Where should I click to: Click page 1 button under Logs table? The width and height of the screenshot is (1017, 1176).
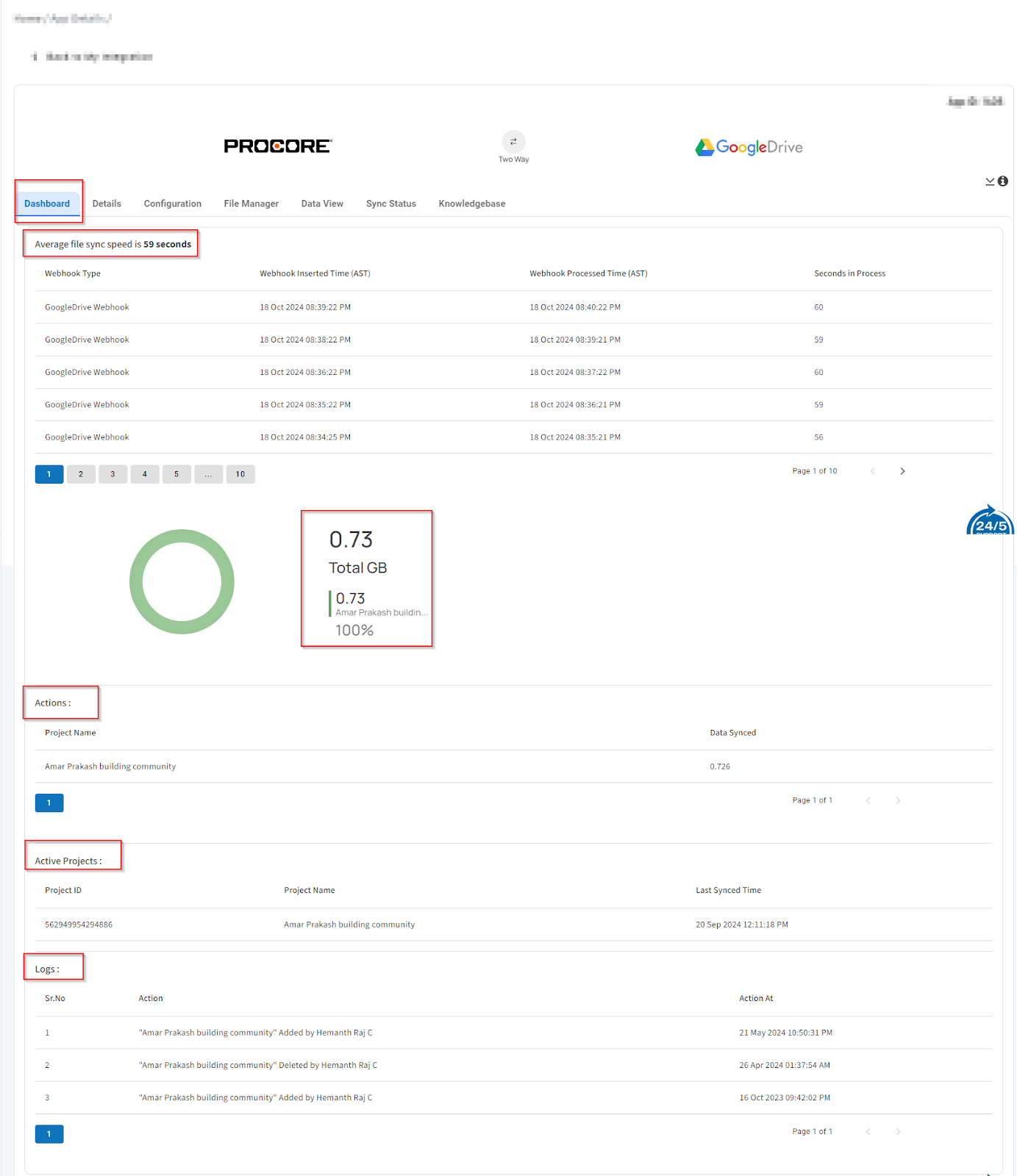49,1134
